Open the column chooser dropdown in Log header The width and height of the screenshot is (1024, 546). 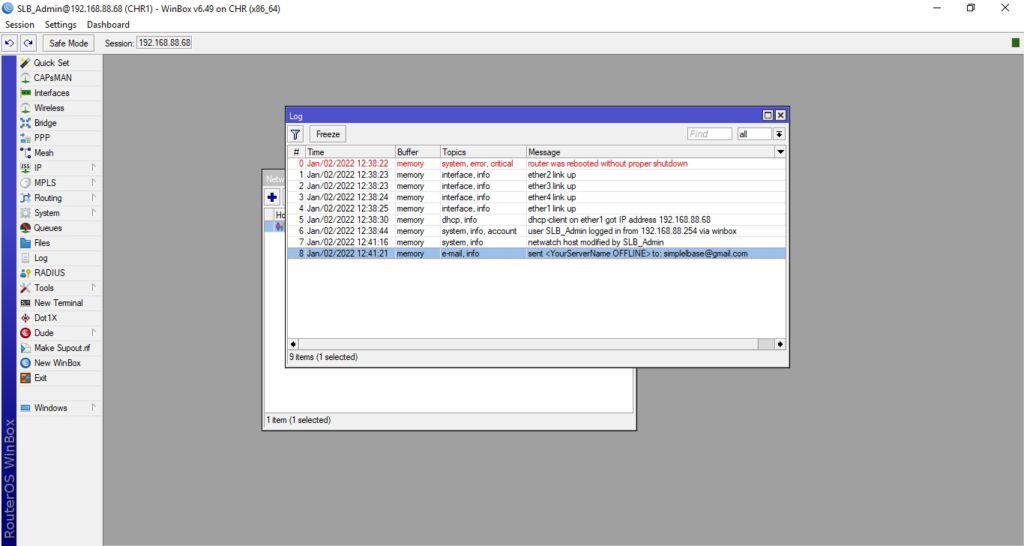[x=780, y=152]
